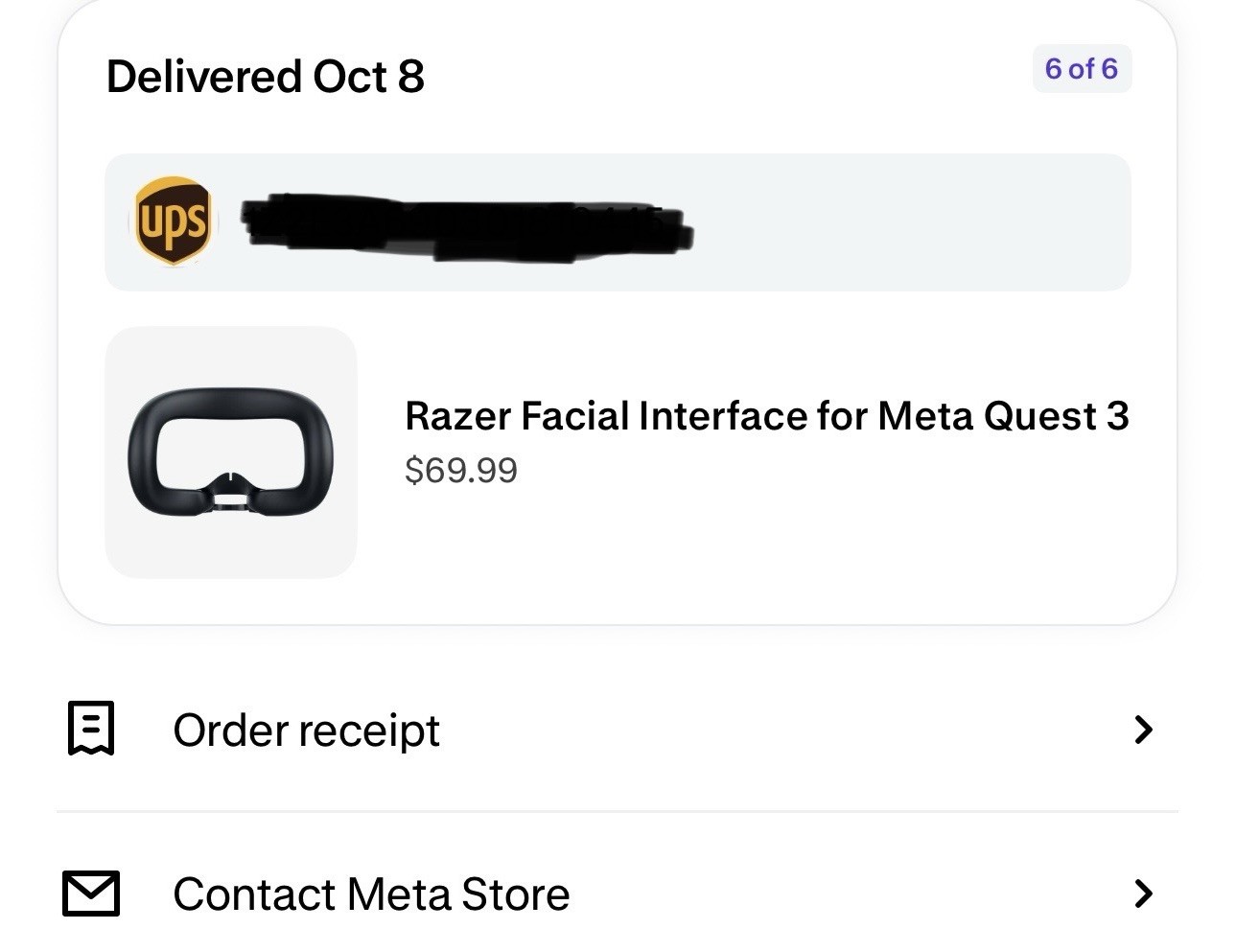Click the $69.99 price text
The width and height of the screenshot is (1236, 952).
461,470
